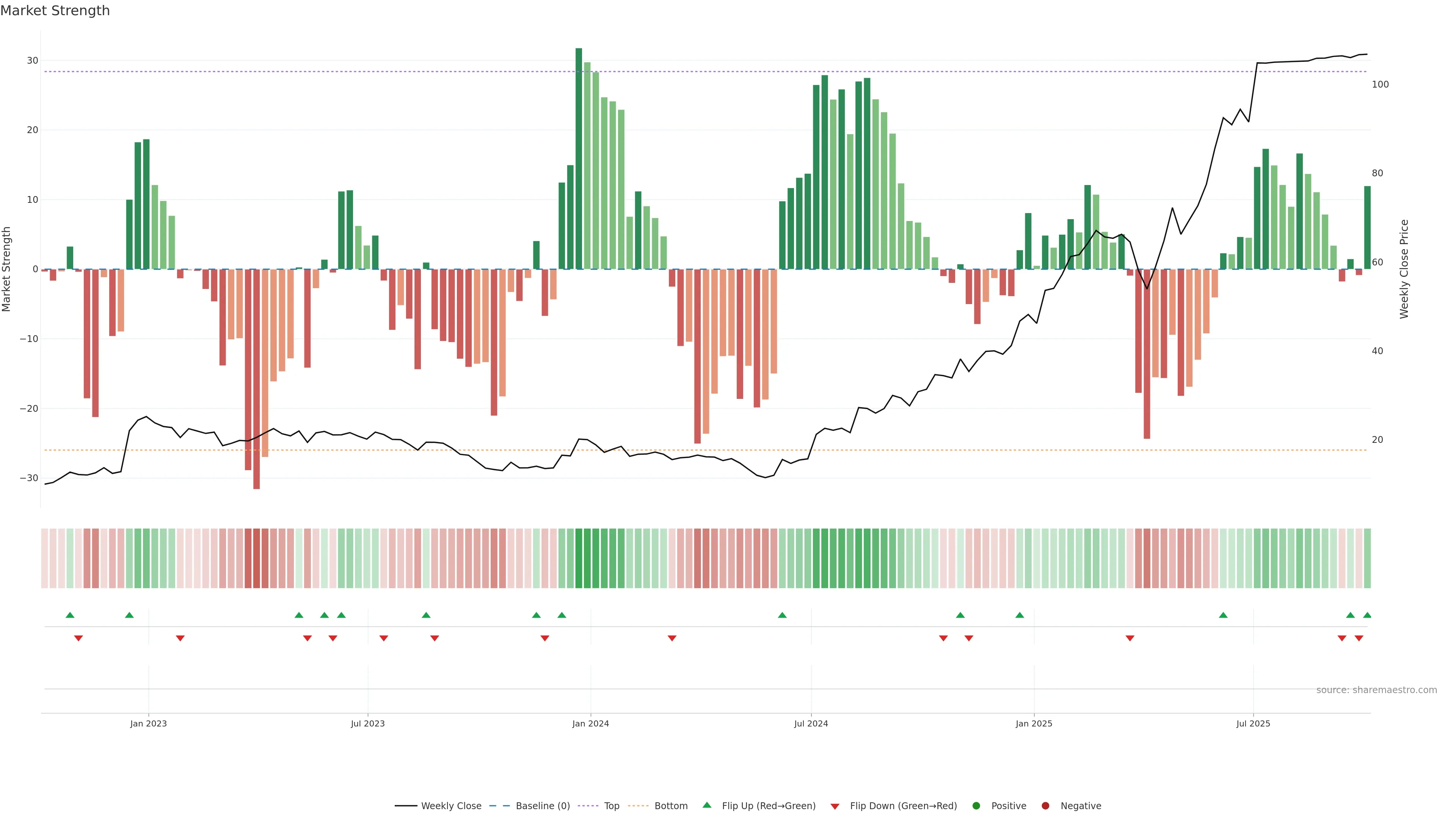This screenshot has width=1456, height=819.
Task: Click the last green flip-up triangle on the right
Action: click(1367, 615)
